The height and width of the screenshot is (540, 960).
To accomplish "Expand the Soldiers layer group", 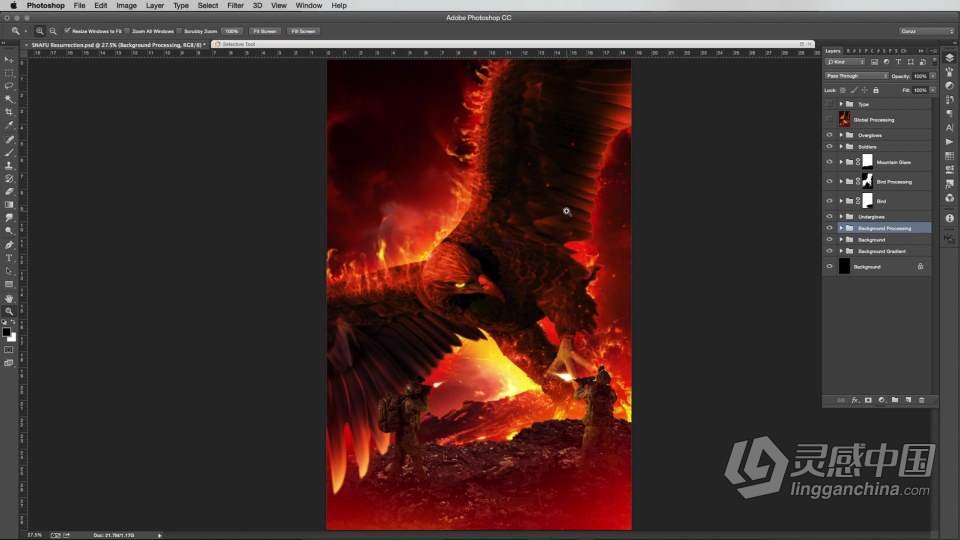I will [841, 146].
